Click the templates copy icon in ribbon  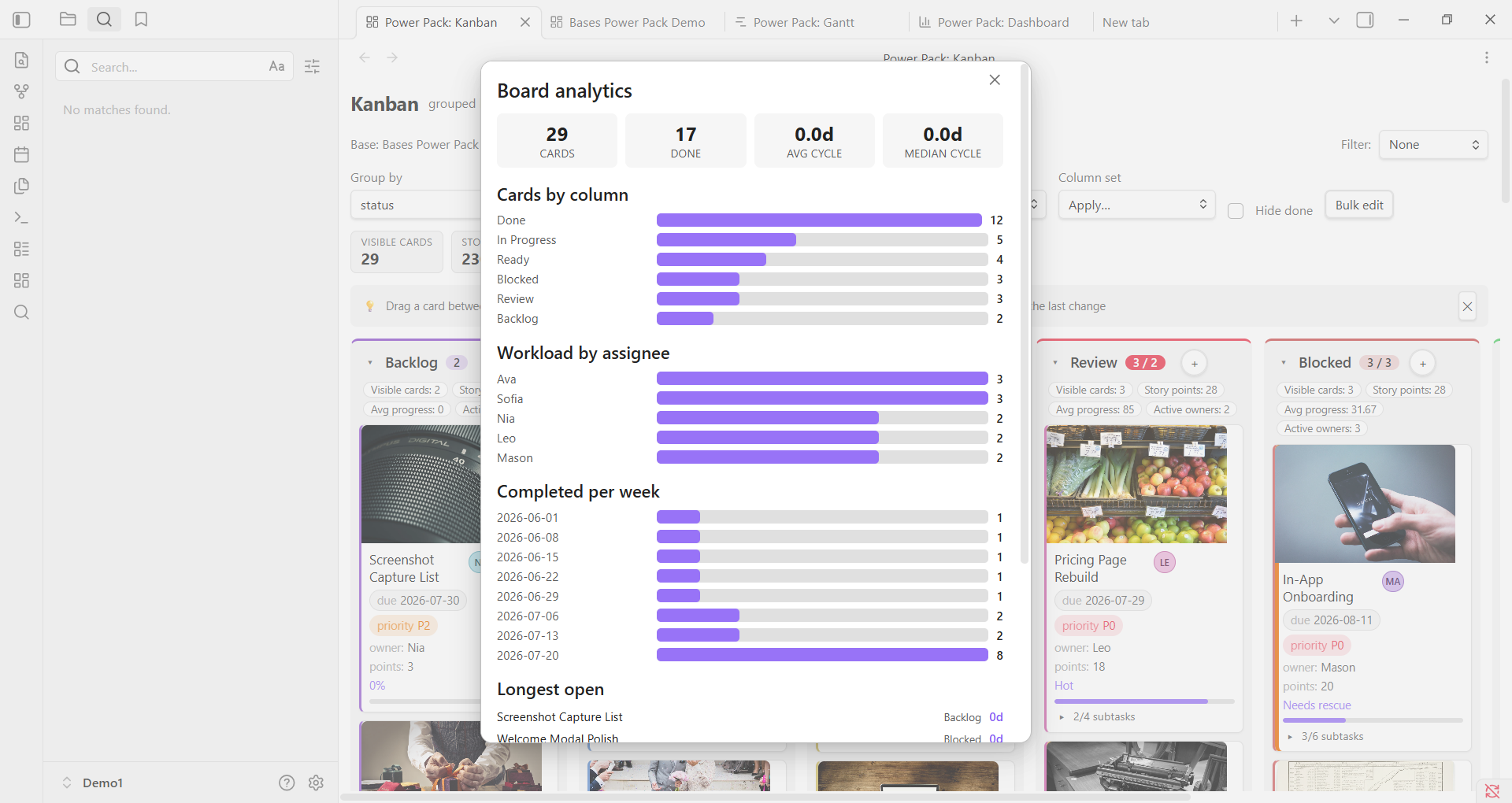22,186
